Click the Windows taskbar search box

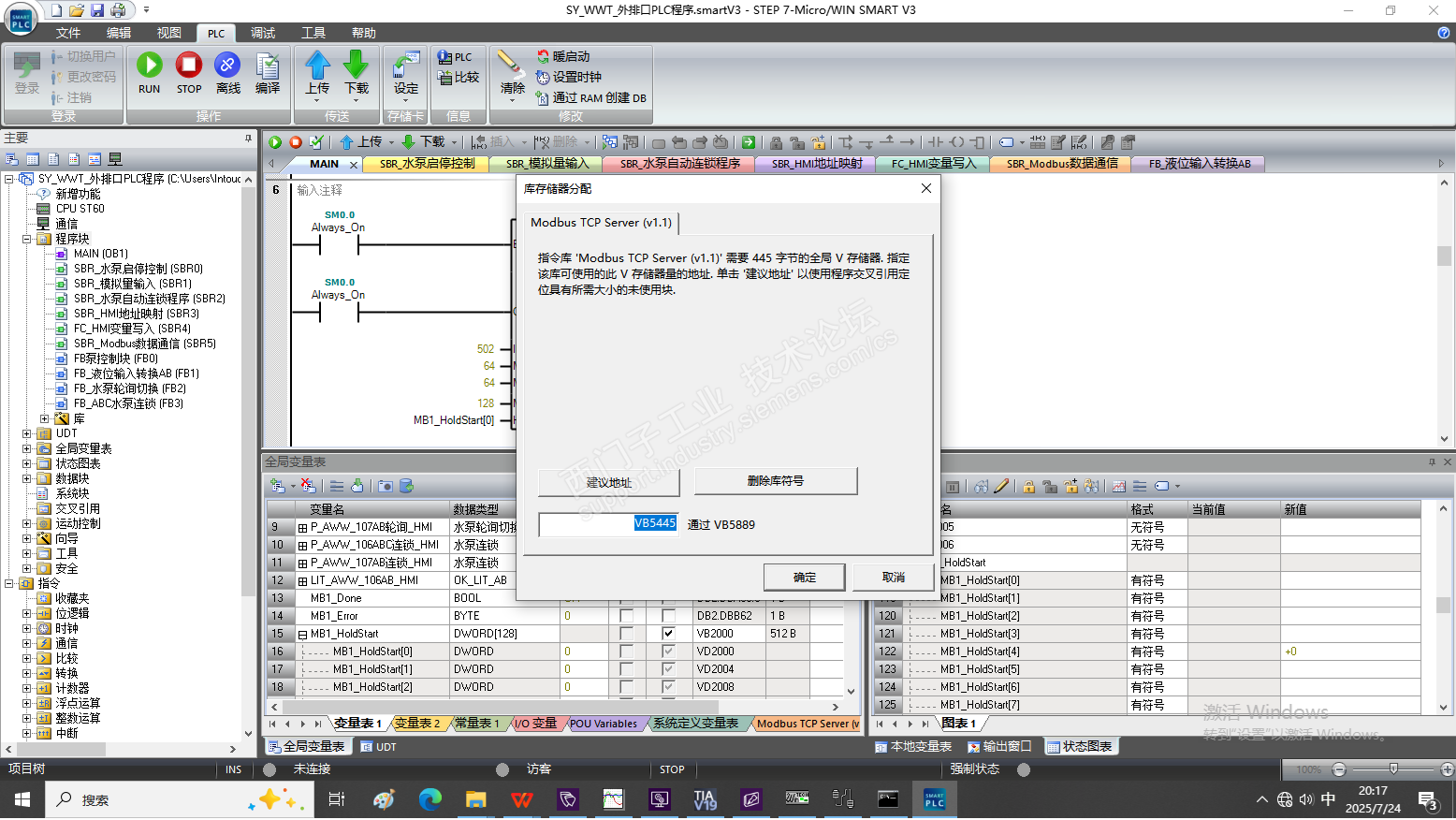tap(179, 799)
